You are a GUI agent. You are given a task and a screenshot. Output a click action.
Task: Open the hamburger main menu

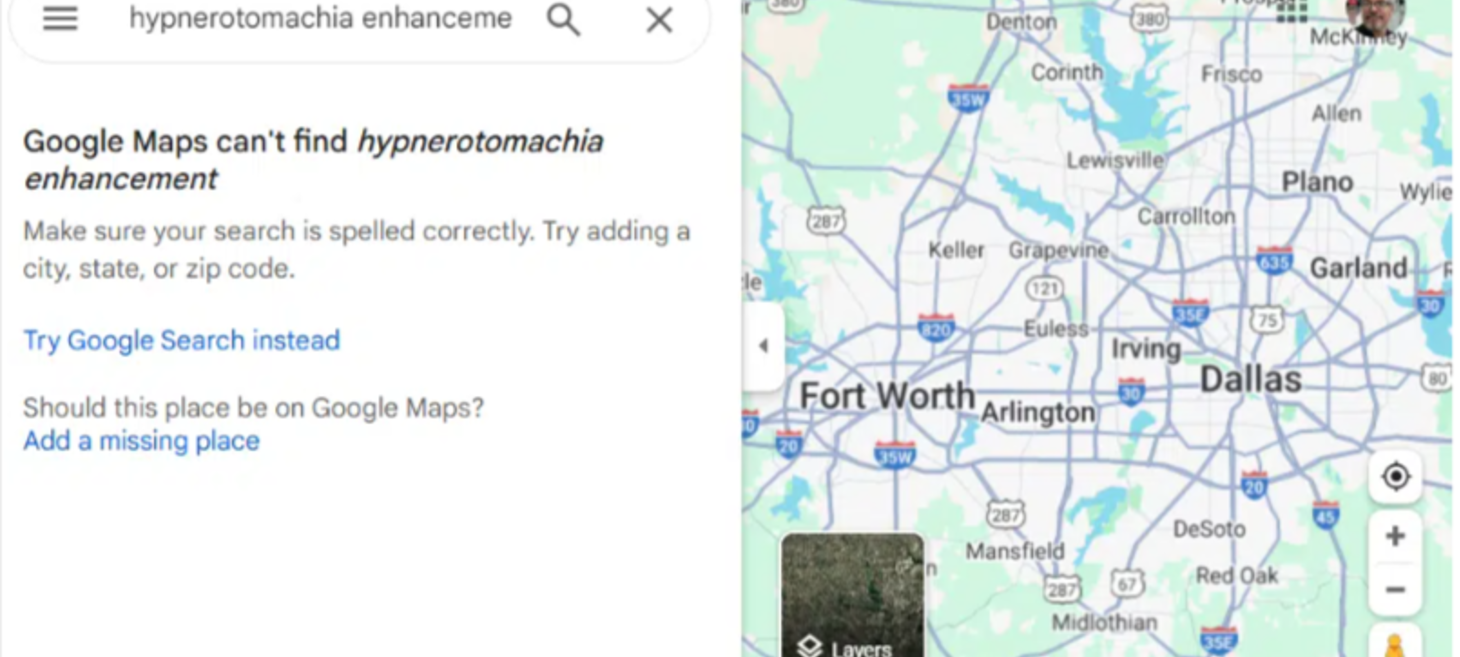click(60, 19)
